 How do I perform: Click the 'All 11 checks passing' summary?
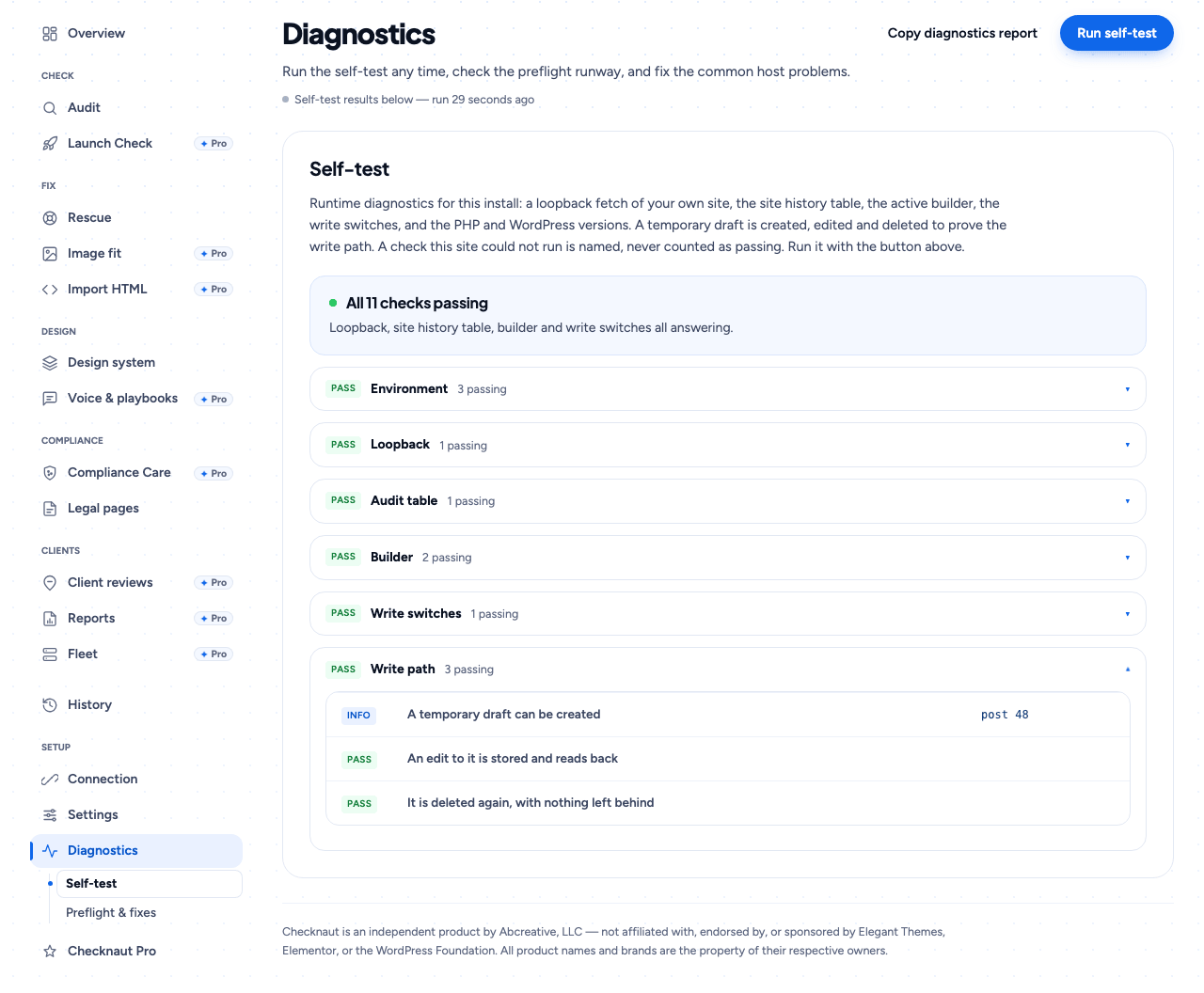point(728,315)
